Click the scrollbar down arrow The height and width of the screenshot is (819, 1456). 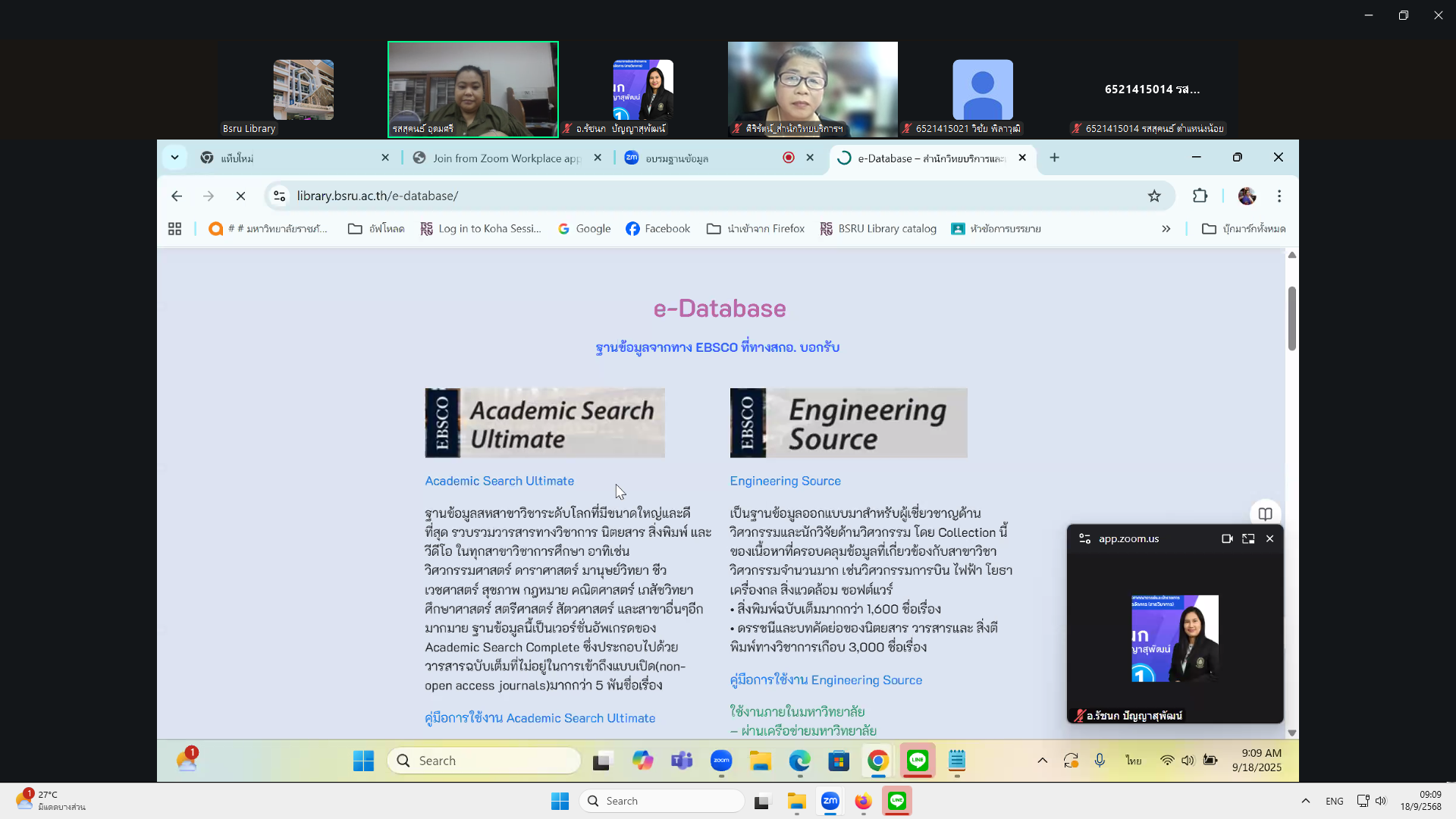(x=1292, y=733)
